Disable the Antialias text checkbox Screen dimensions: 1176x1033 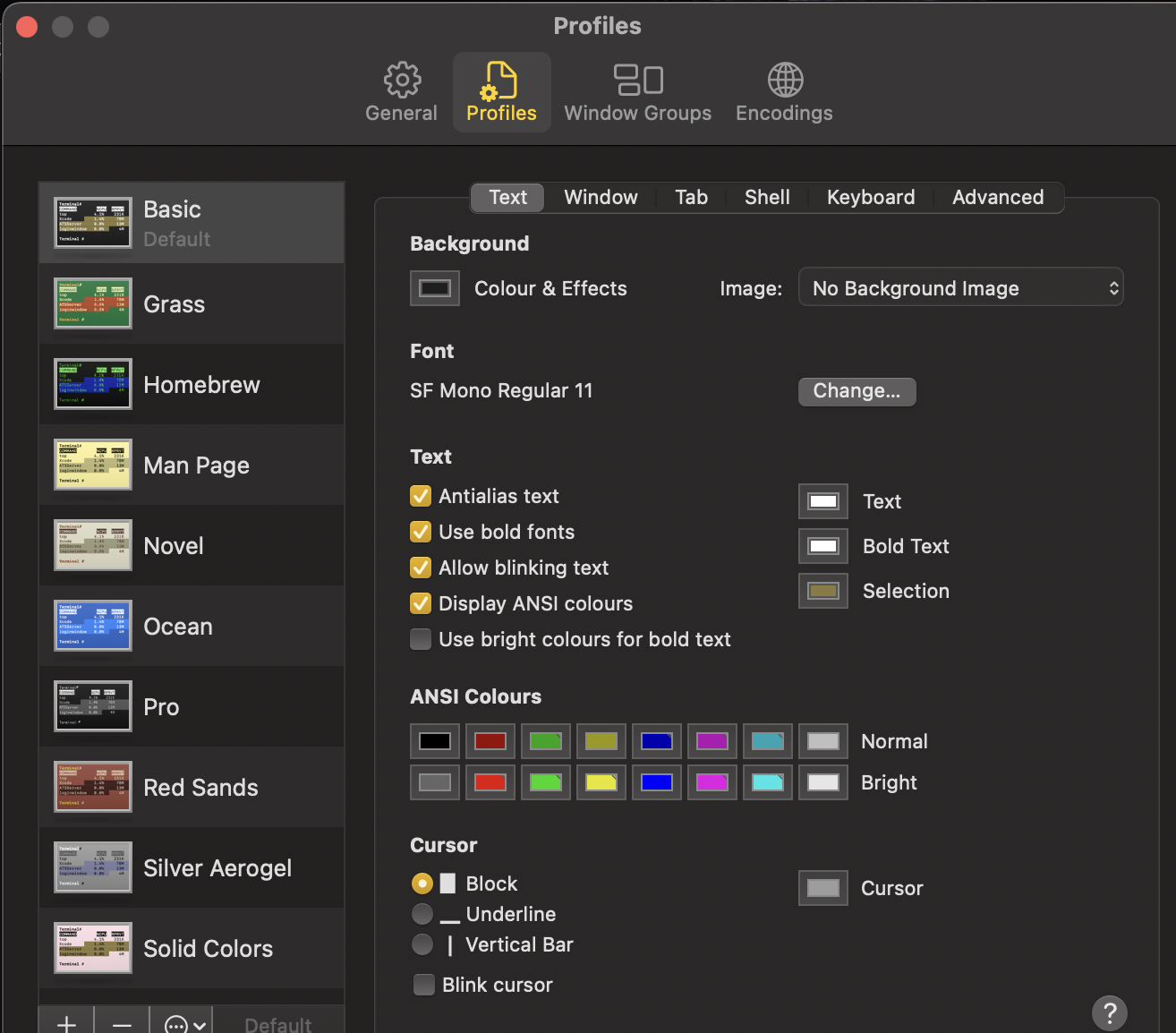421,496
